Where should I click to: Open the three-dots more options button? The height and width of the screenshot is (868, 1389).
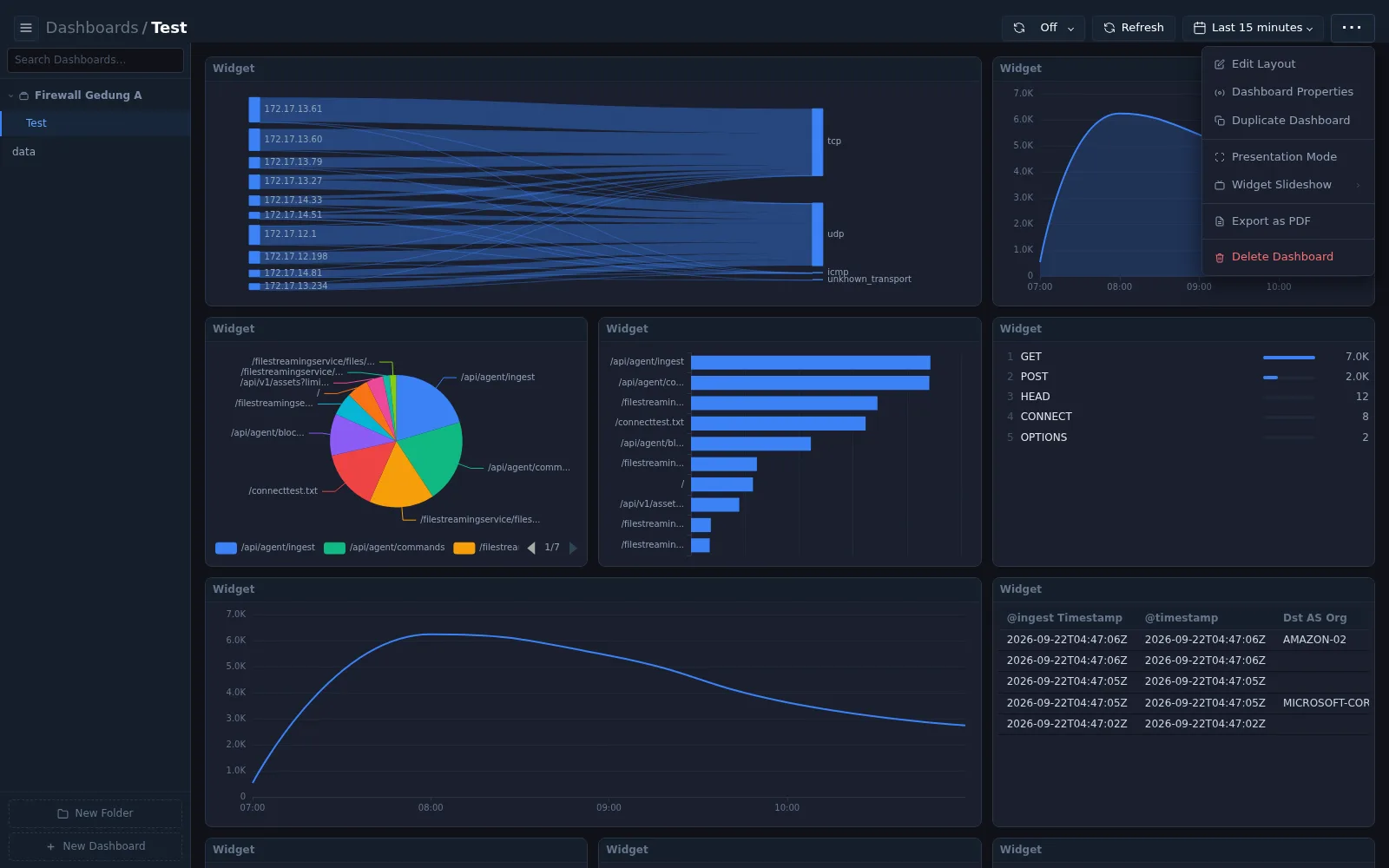coord(1352,28)
